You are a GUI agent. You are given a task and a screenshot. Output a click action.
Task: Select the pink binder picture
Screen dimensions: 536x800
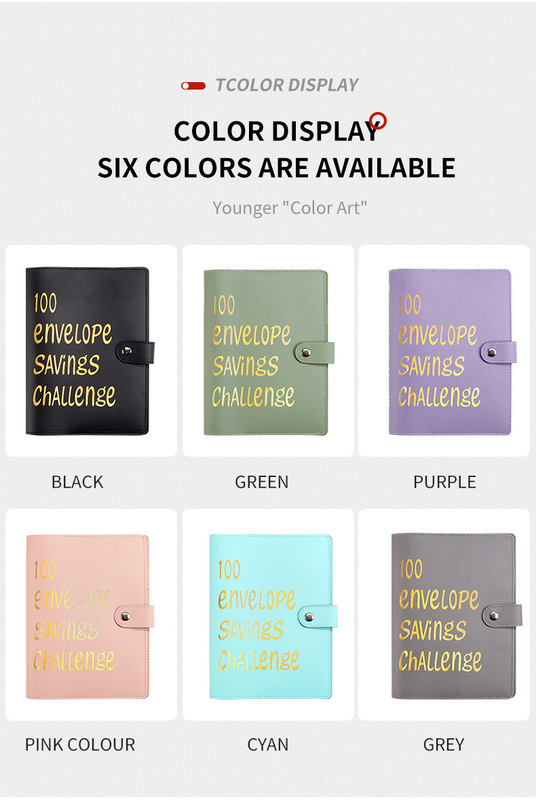pos(90,616)
